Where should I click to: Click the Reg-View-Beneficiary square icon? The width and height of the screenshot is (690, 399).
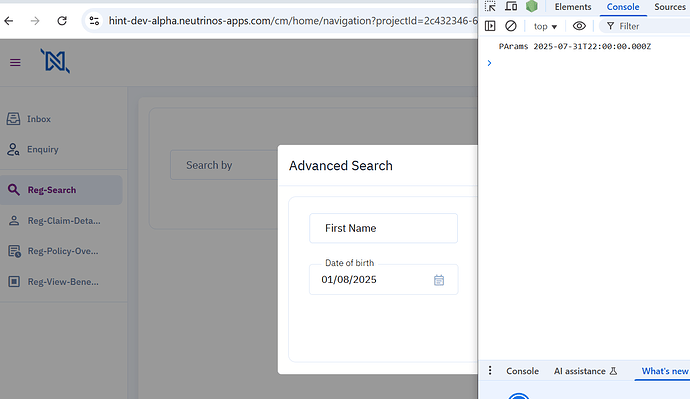[x=14, y=282]
